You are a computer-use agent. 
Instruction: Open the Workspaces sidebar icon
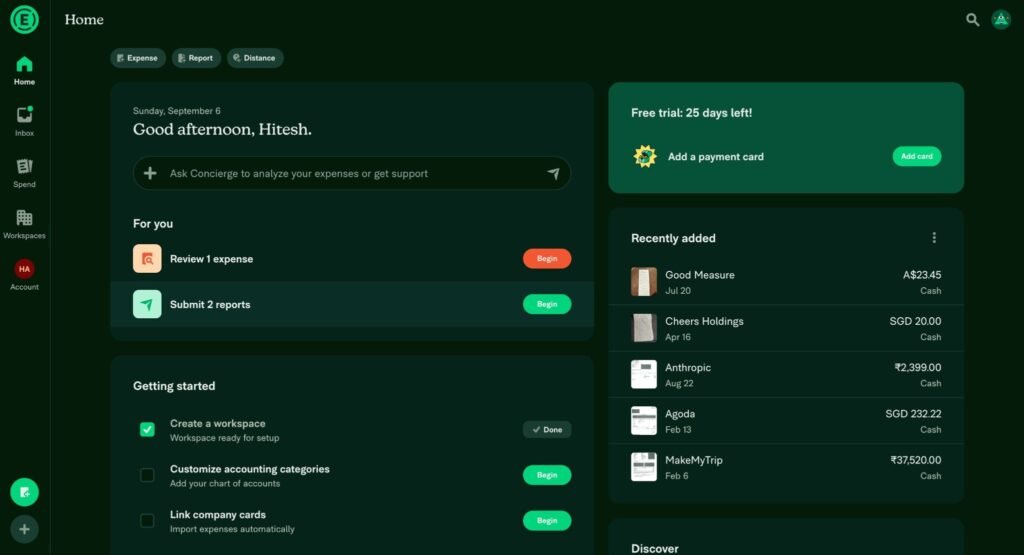click(24, 217)
